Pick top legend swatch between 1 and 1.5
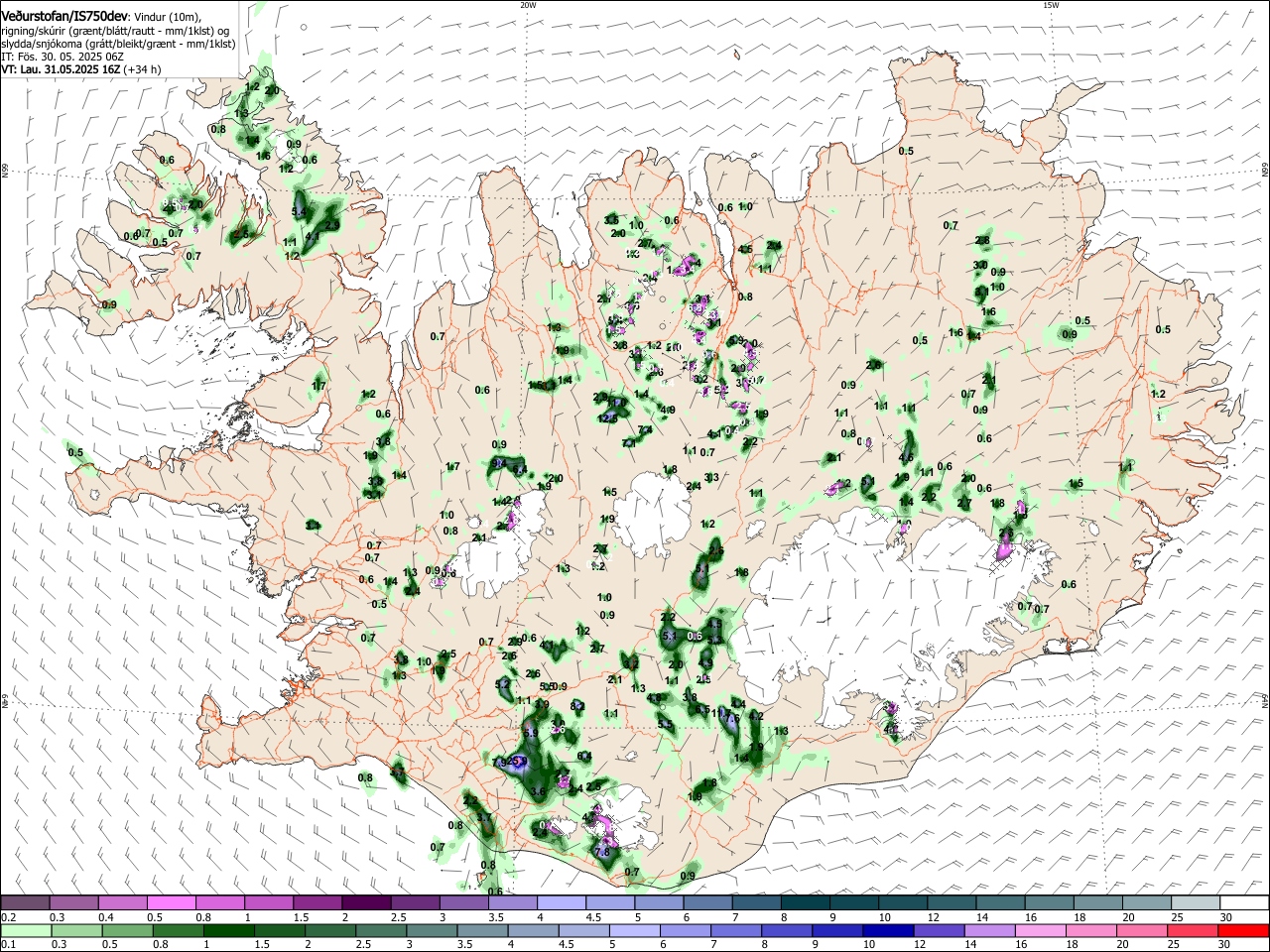The image size is (1270, 952). pos(269,903)
